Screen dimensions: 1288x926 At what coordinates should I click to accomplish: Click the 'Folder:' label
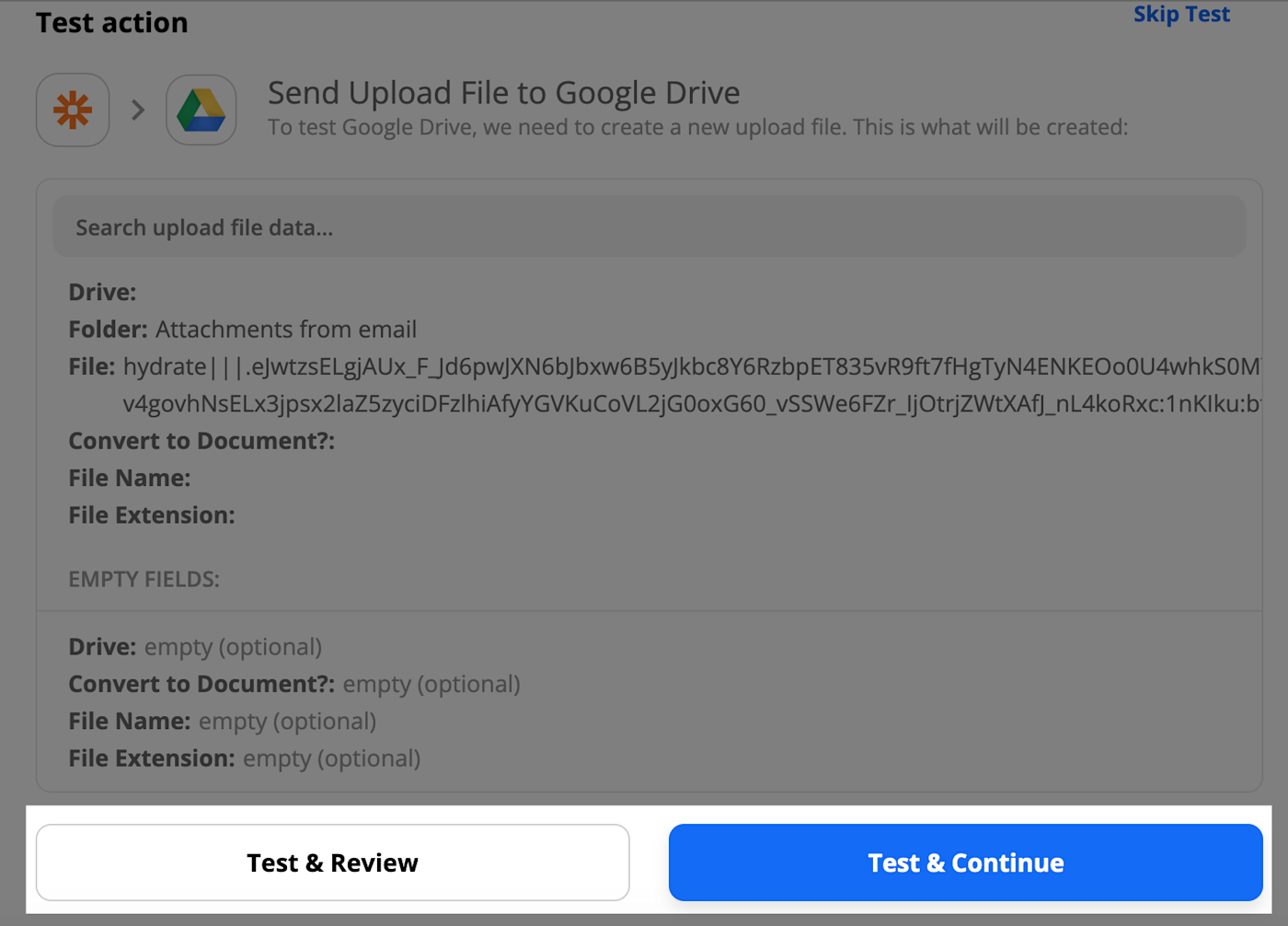point(108,330)
